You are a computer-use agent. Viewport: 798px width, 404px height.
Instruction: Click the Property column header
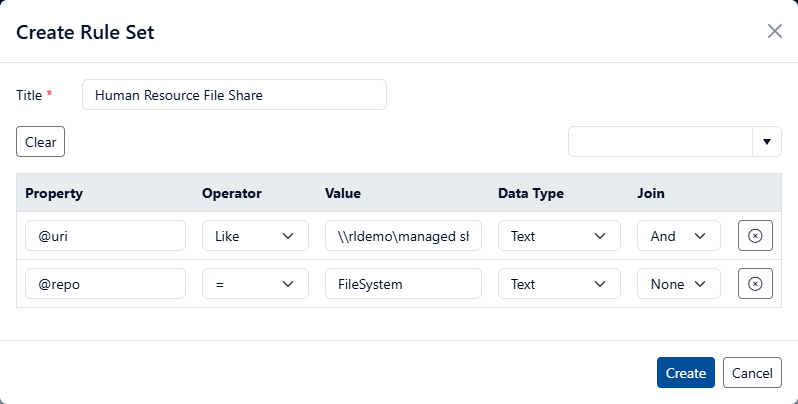coord(54,193)
